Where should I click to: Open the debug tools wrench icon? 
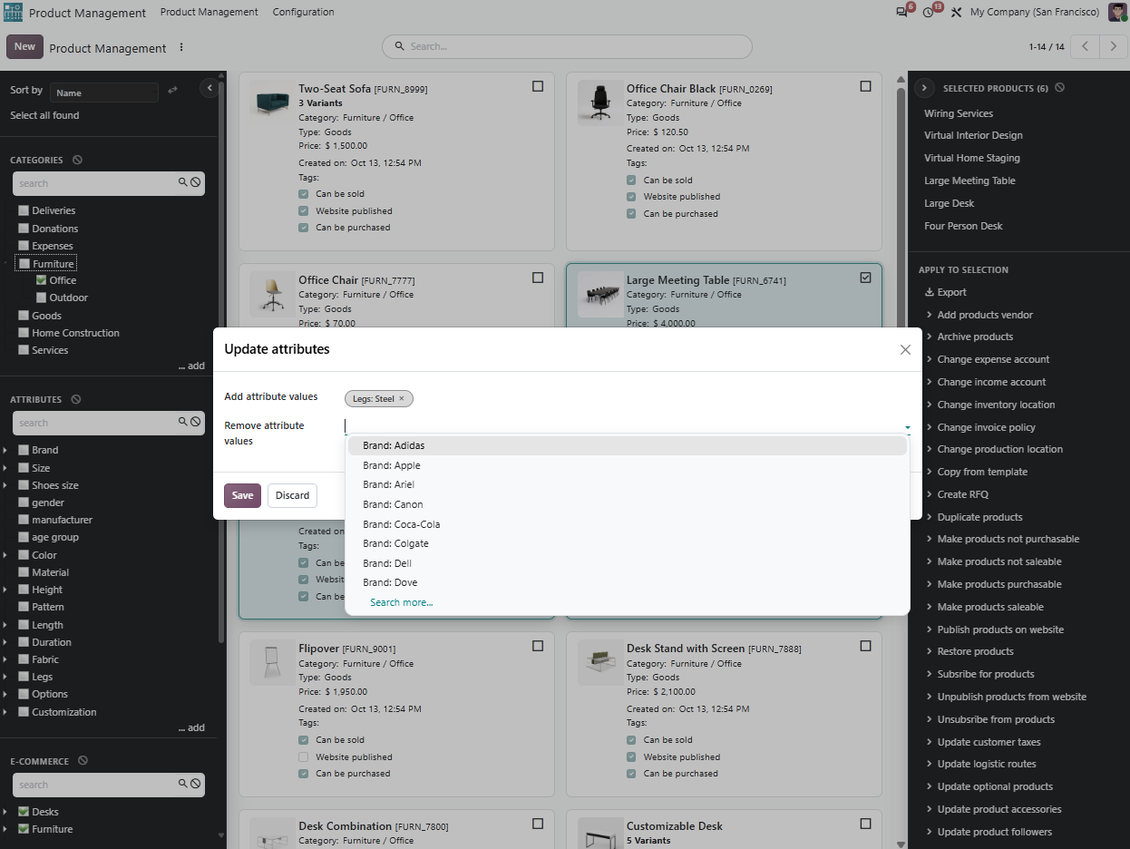pos(956,12)
